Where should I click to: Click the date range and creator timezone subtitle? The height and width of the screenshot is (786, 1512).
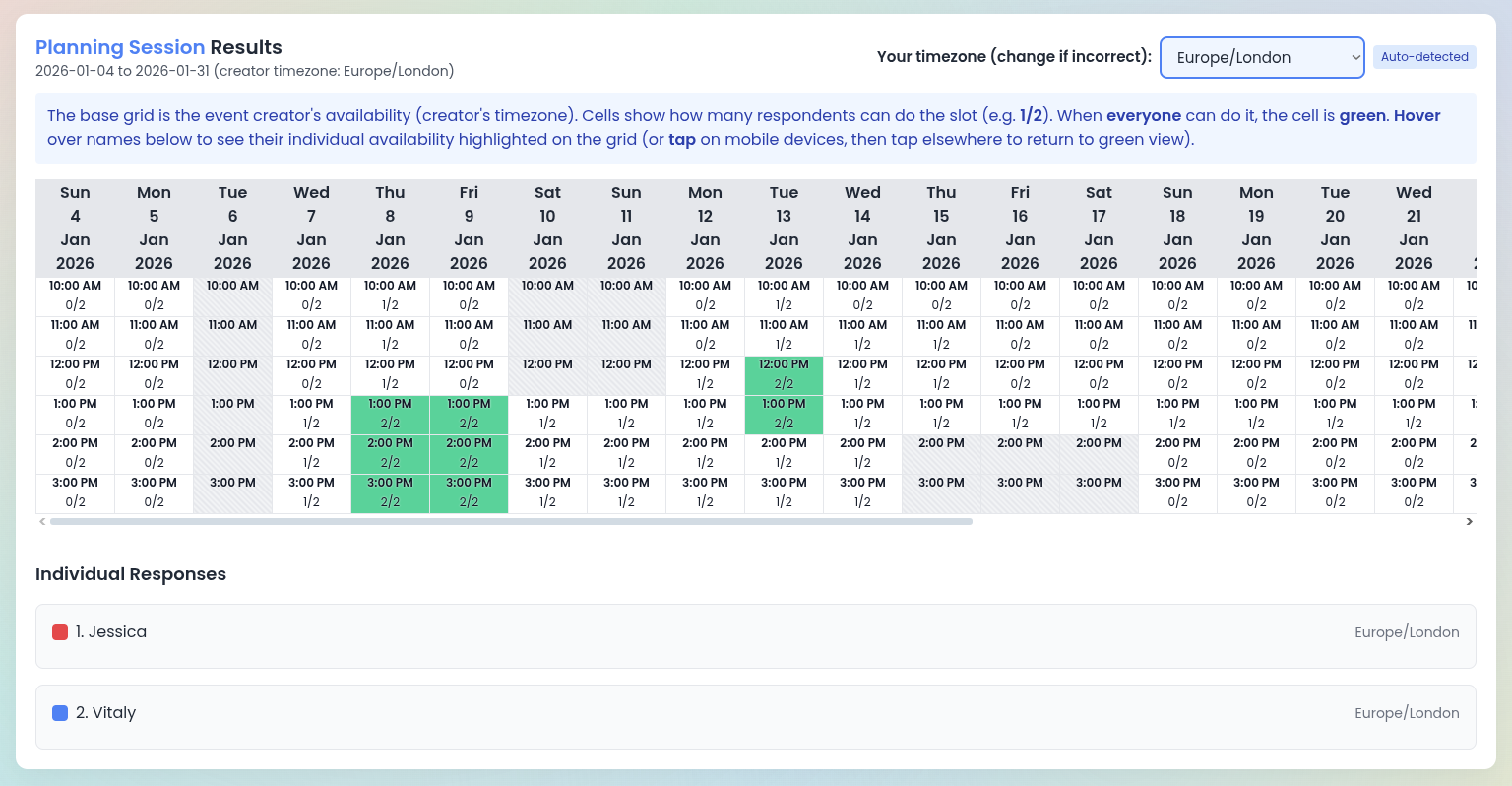pos(245,71)
